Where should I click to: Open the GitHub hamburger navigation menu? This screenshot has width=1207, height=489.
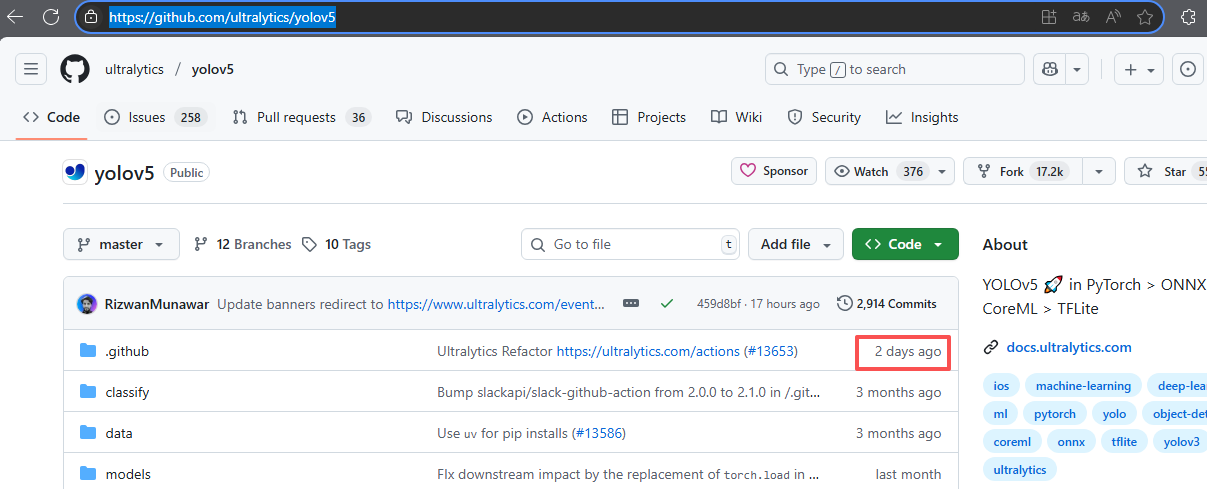point(31,69)
